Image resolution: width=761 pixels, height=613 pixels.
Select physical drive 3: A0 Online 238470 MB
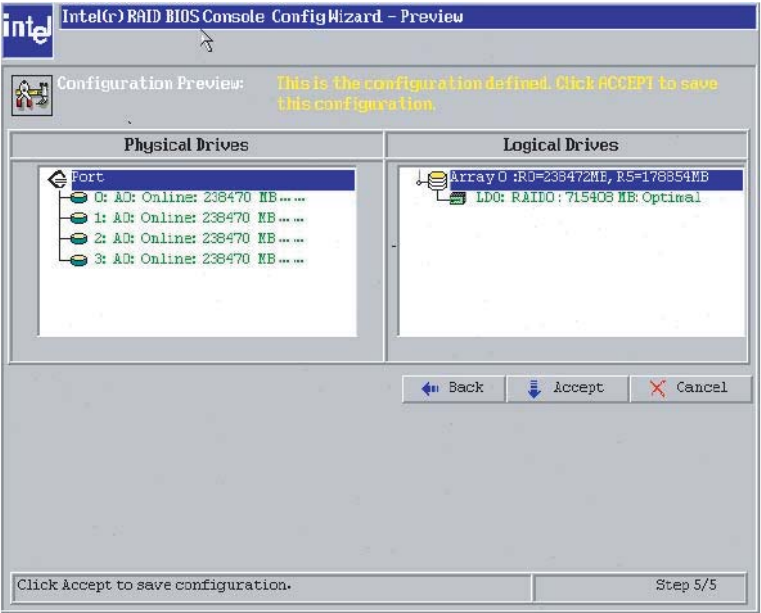tap(199, 259)
